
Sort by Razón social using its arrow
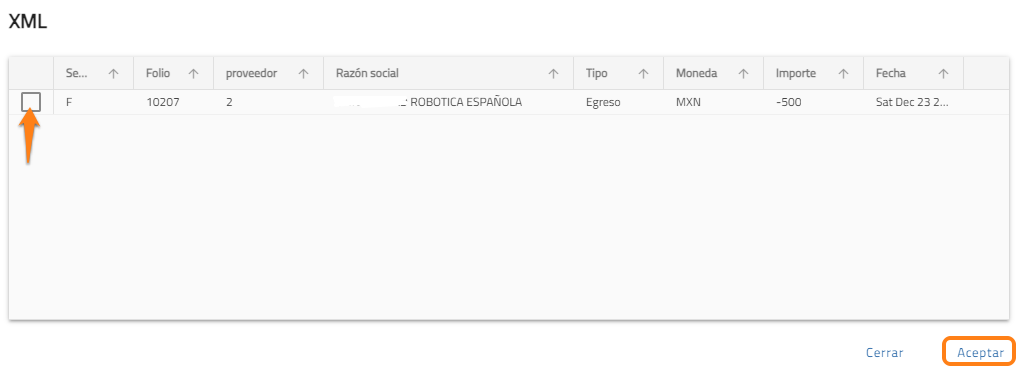554,74
